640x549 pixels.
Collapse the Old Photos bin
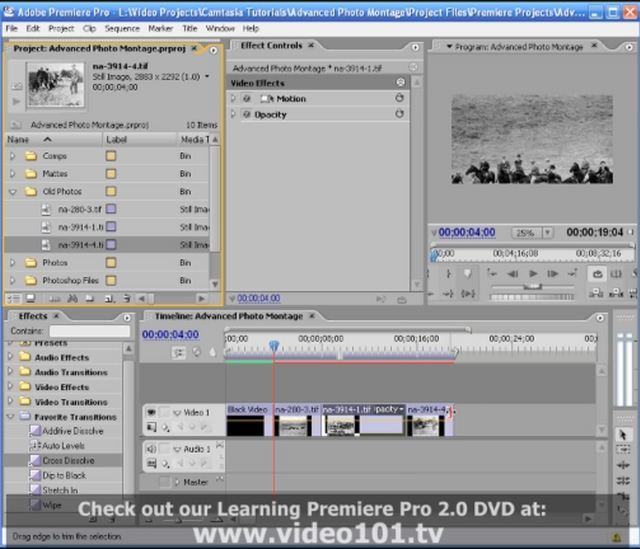coord(13,191)
